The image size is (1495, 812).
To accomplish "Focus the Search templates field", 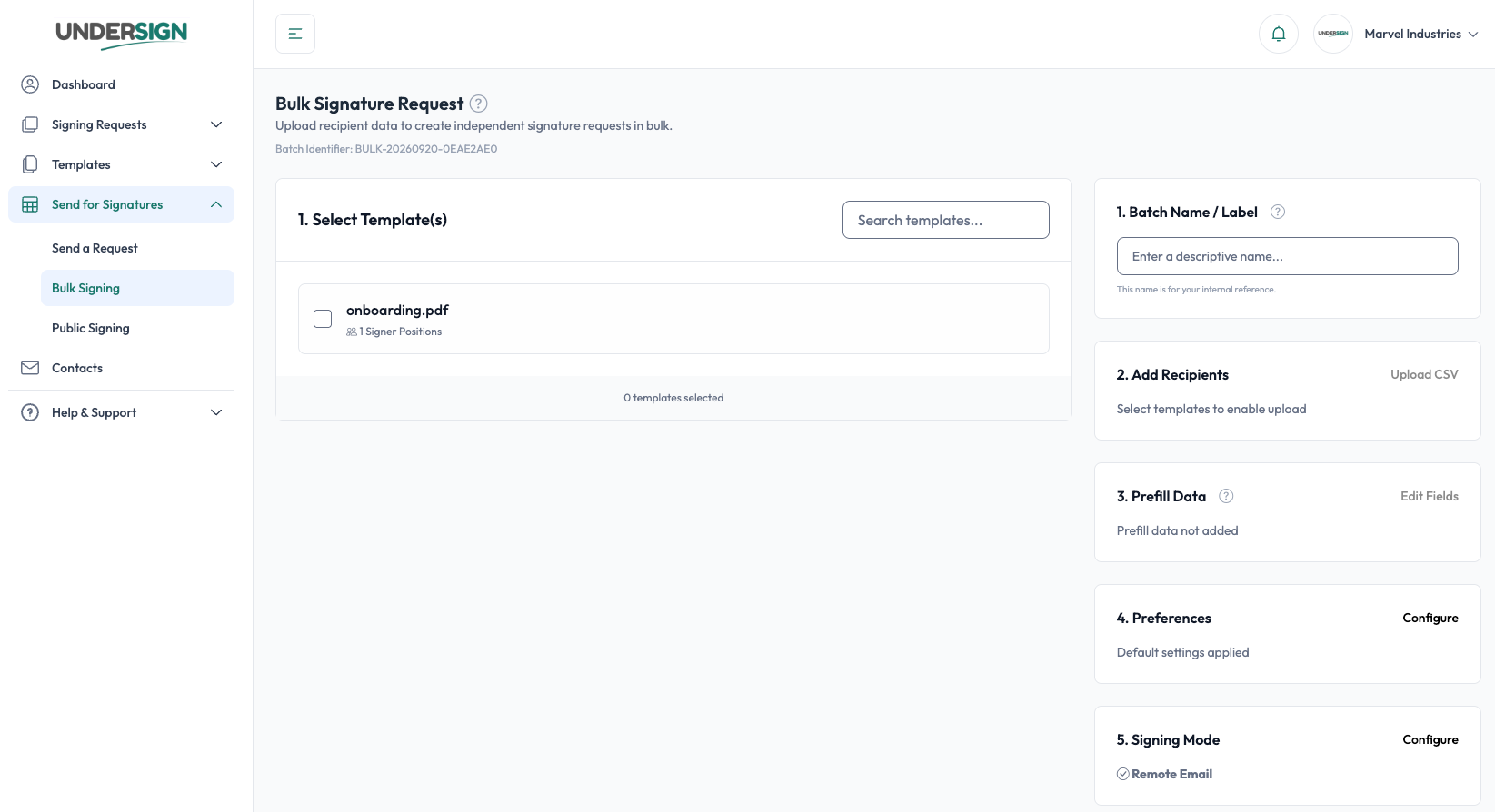I will (x=946, y=220).
